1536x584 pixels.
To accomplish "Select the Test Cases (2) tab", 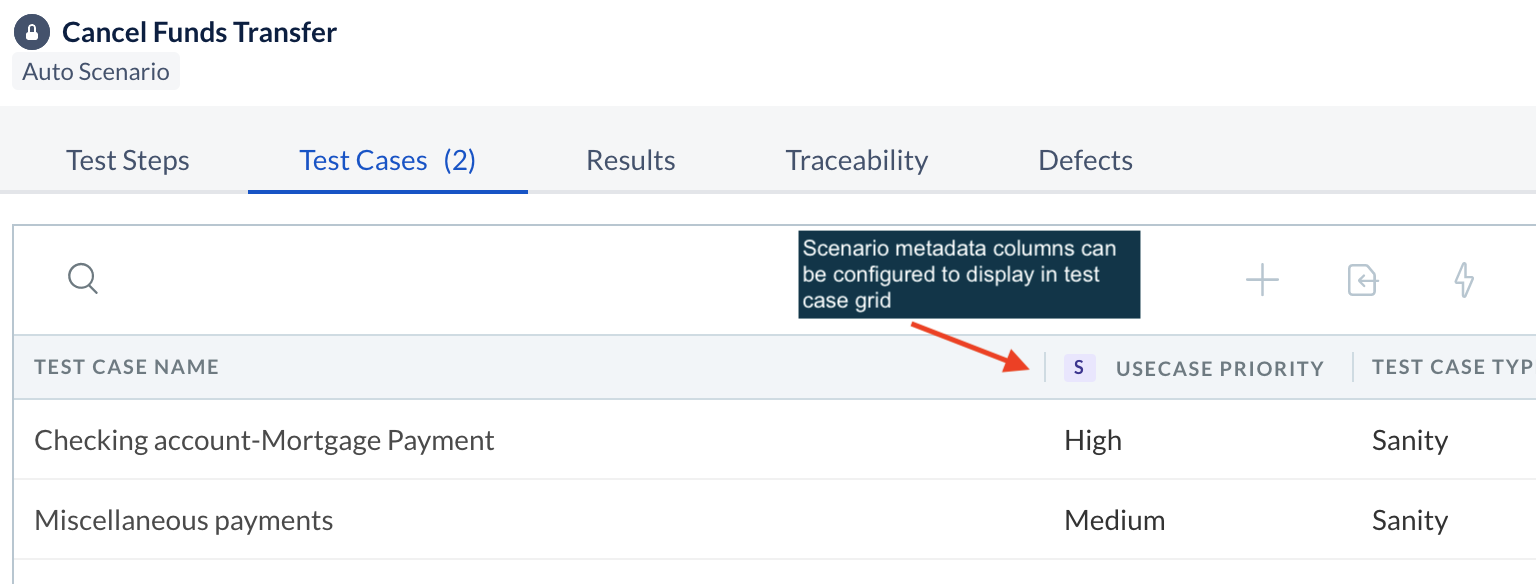I will point(387,161).
